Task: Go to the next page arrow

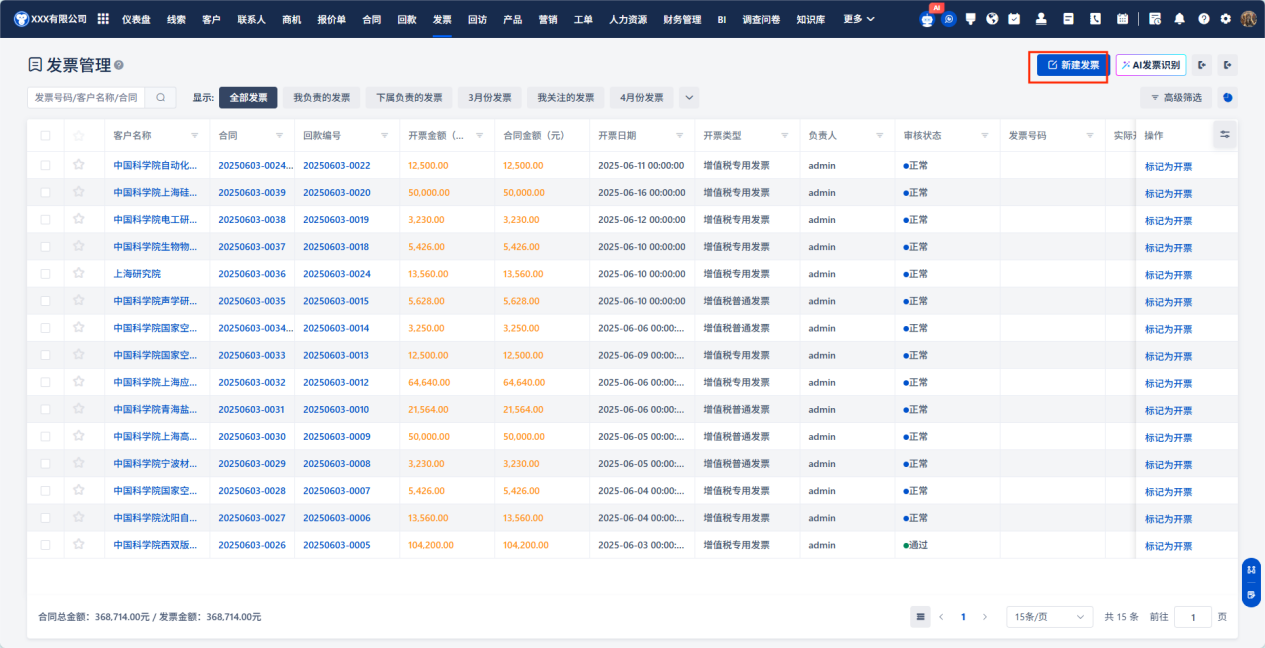Action: click(985, 617)
